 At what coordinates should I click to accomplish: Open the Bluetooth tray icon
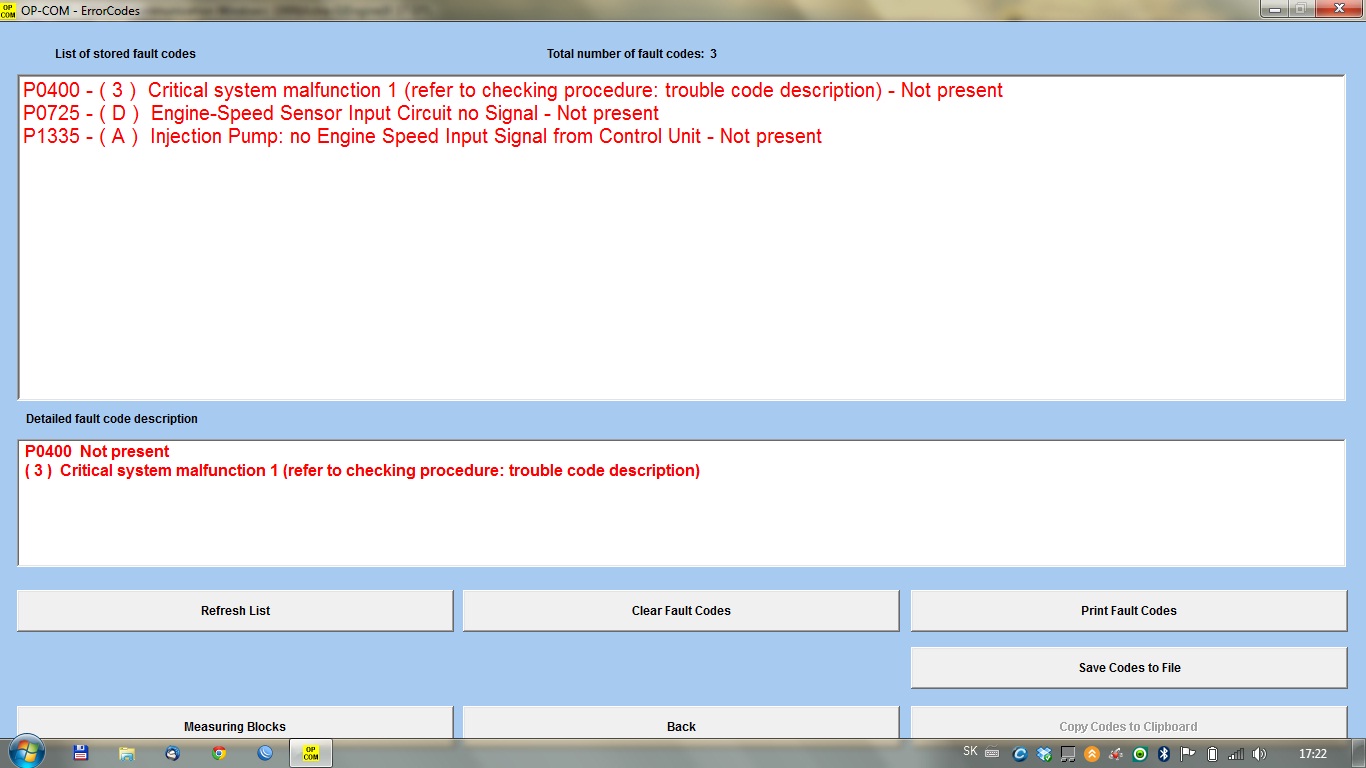click(x=1164, y=754)
